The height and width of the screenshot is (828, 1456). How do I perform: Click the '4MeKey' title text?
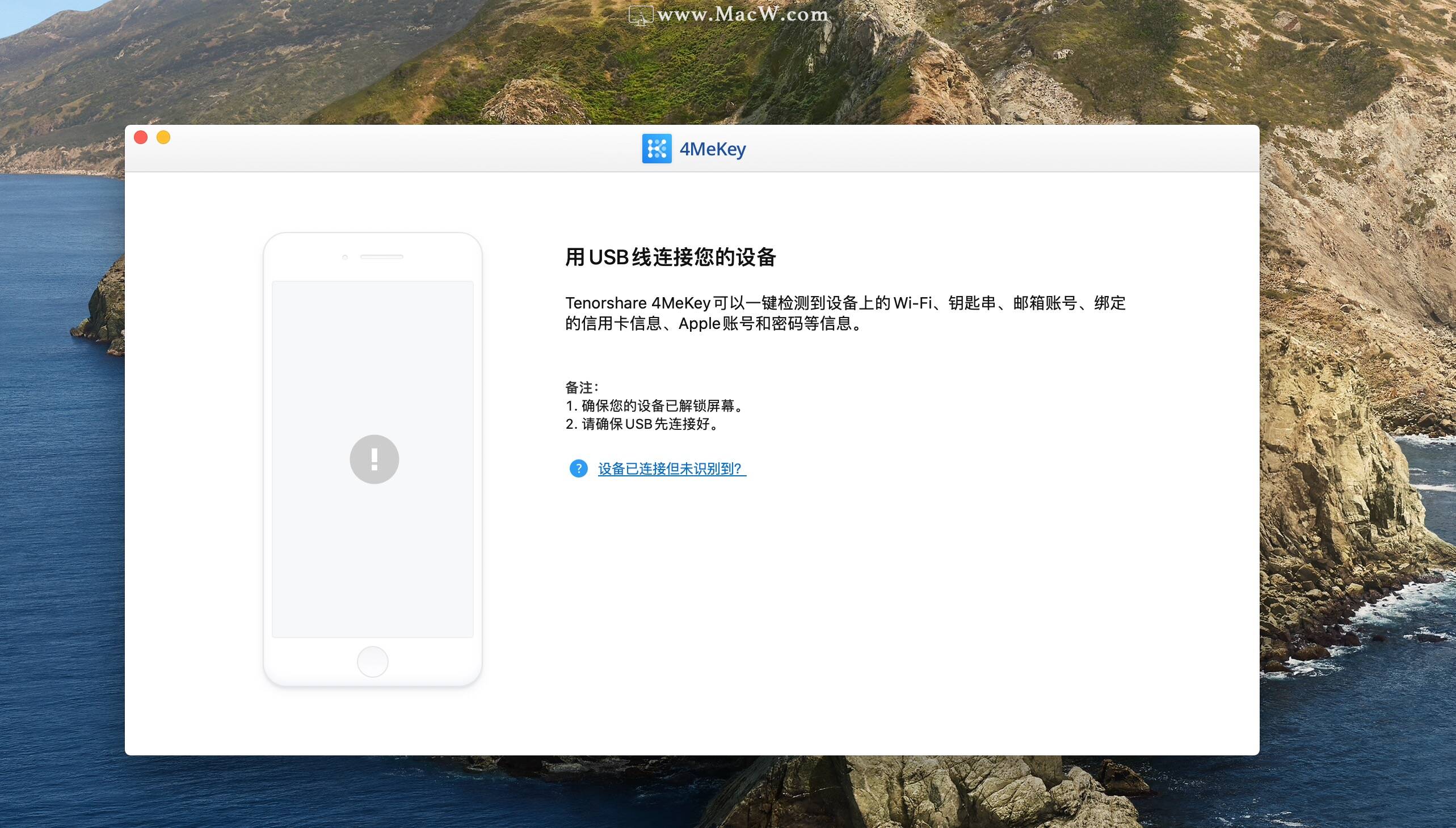pos(713,149)
